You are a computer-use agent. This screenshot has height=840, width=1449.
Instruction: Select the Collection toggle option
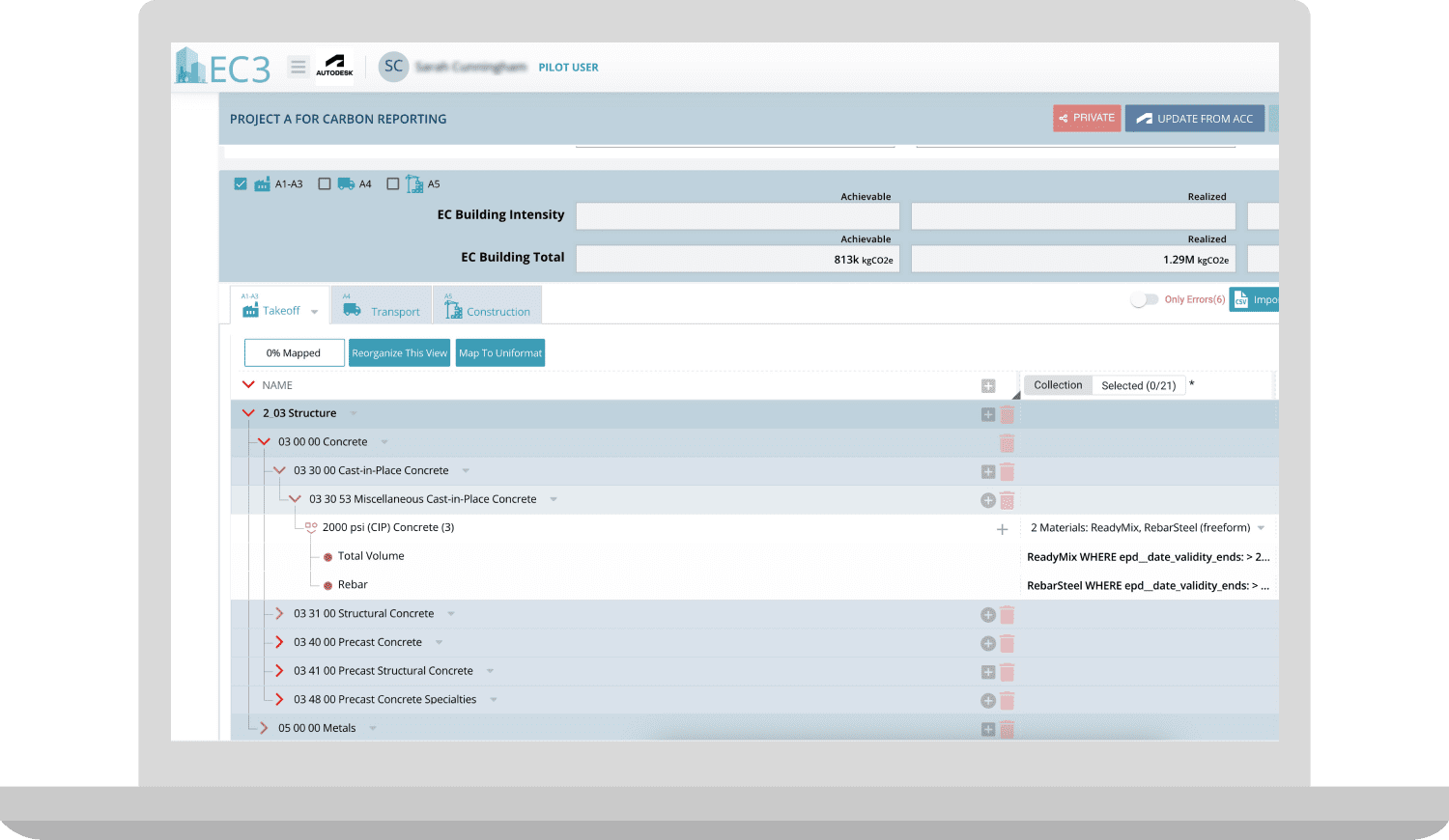(1058, 385)
